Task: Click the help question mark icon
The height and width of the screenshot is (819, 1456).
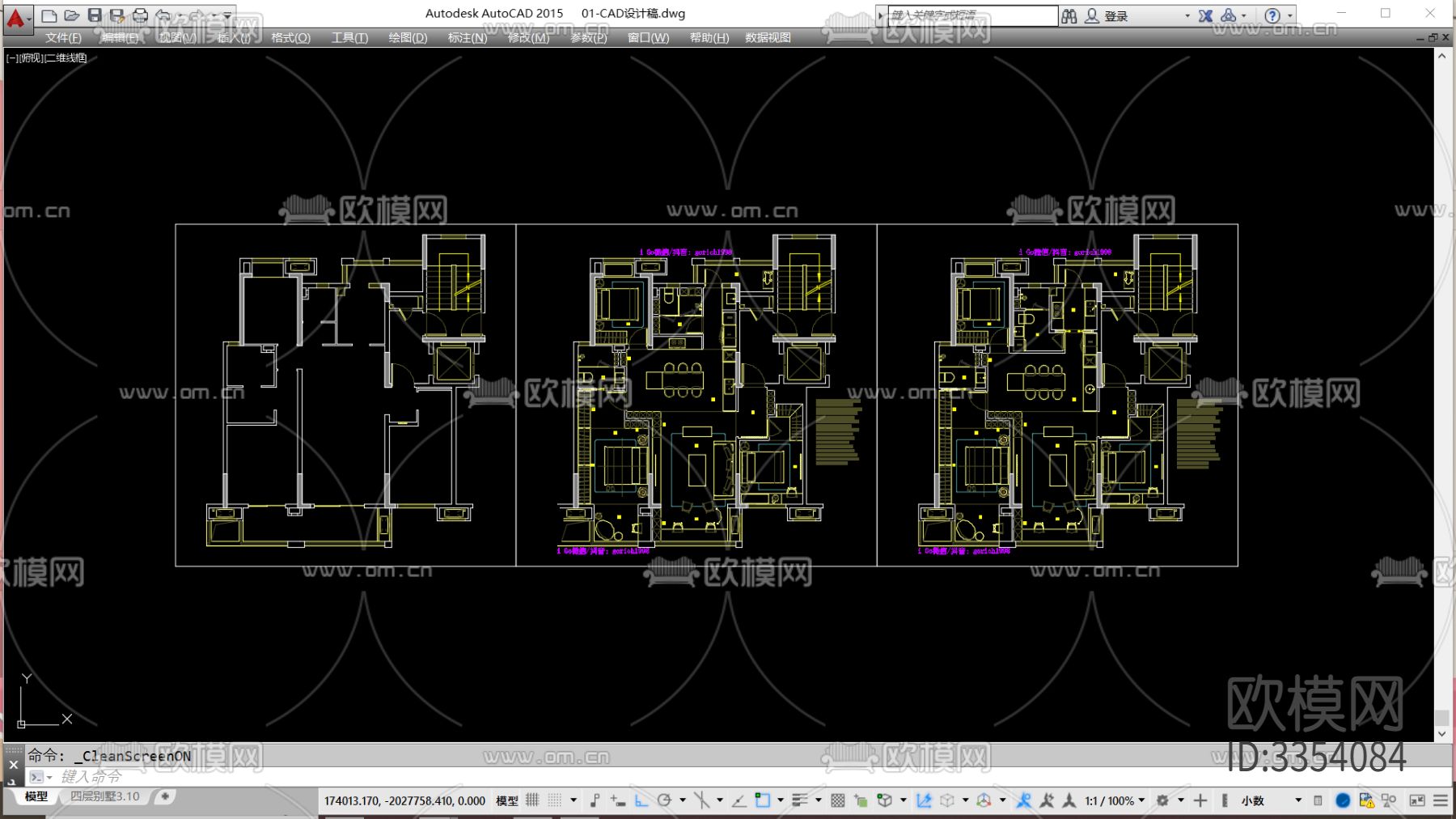Action: [x=1272, y=15]
